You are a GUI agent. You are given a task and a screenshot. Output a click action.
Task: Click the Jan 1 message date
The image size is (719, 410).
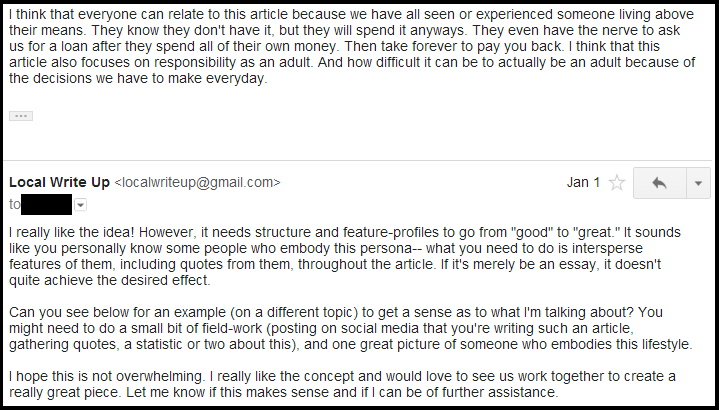click(582, 183)
